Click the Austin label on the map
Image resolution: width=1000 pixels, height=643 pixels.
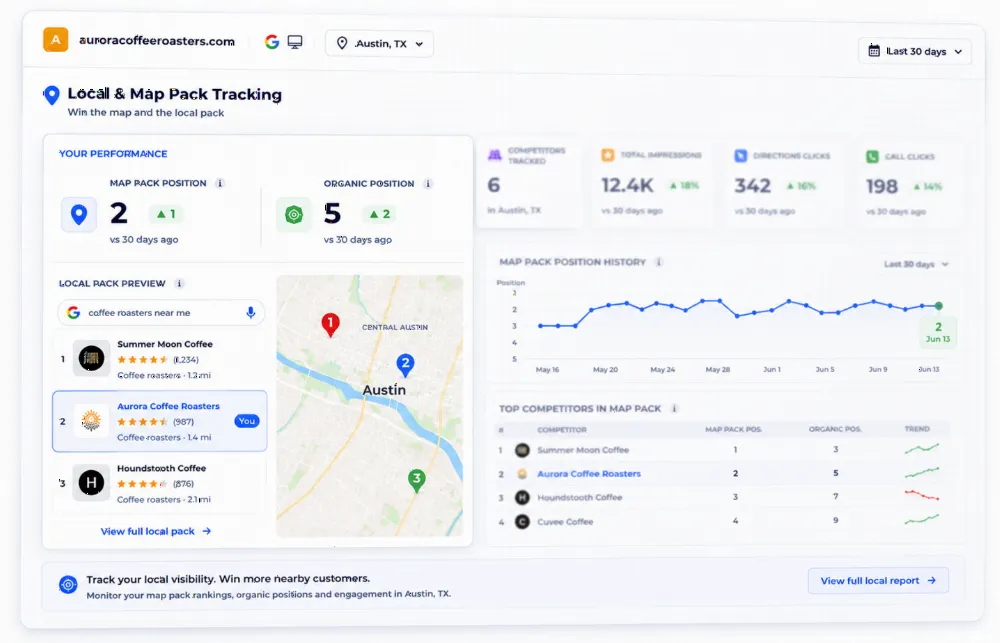click(384, 390)
